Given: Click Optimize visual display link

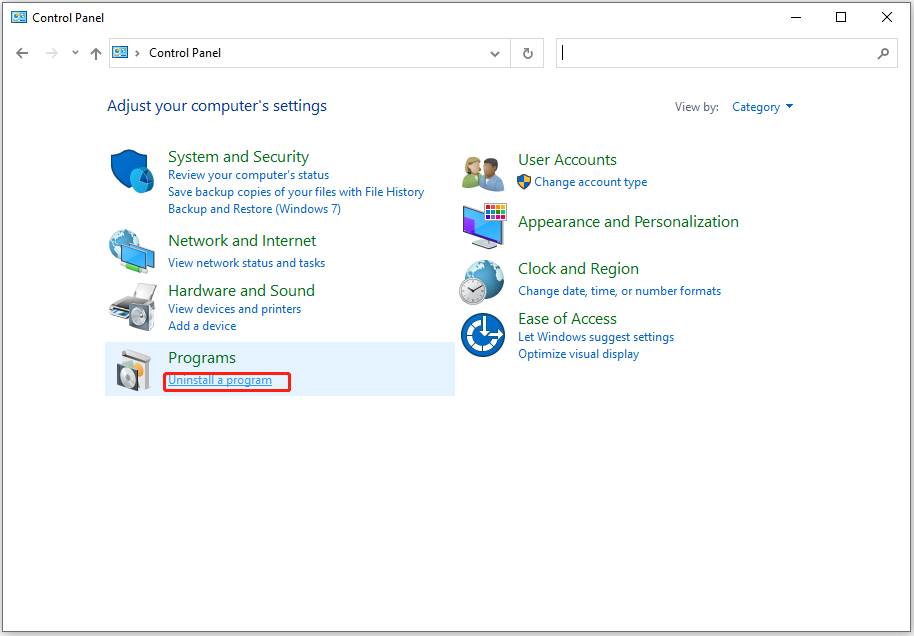Looking at the screenshot, I should 578,354.
